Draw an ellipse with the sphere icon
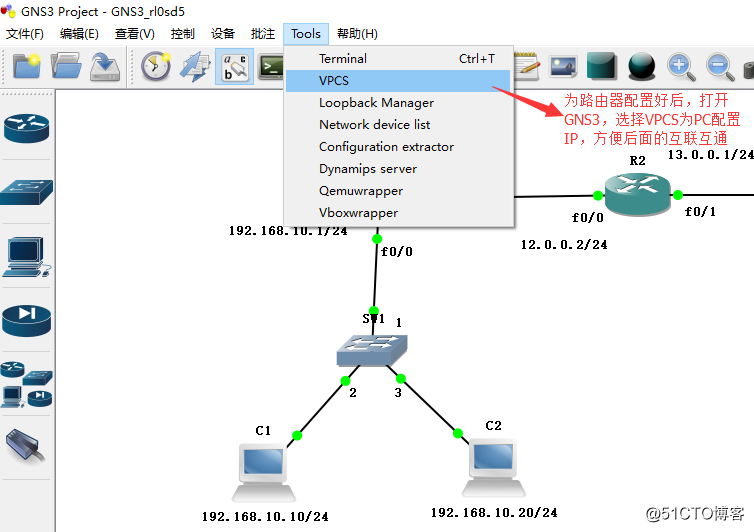Image resolution: width=754 pixels, height=532 pixels. [641, 65]
